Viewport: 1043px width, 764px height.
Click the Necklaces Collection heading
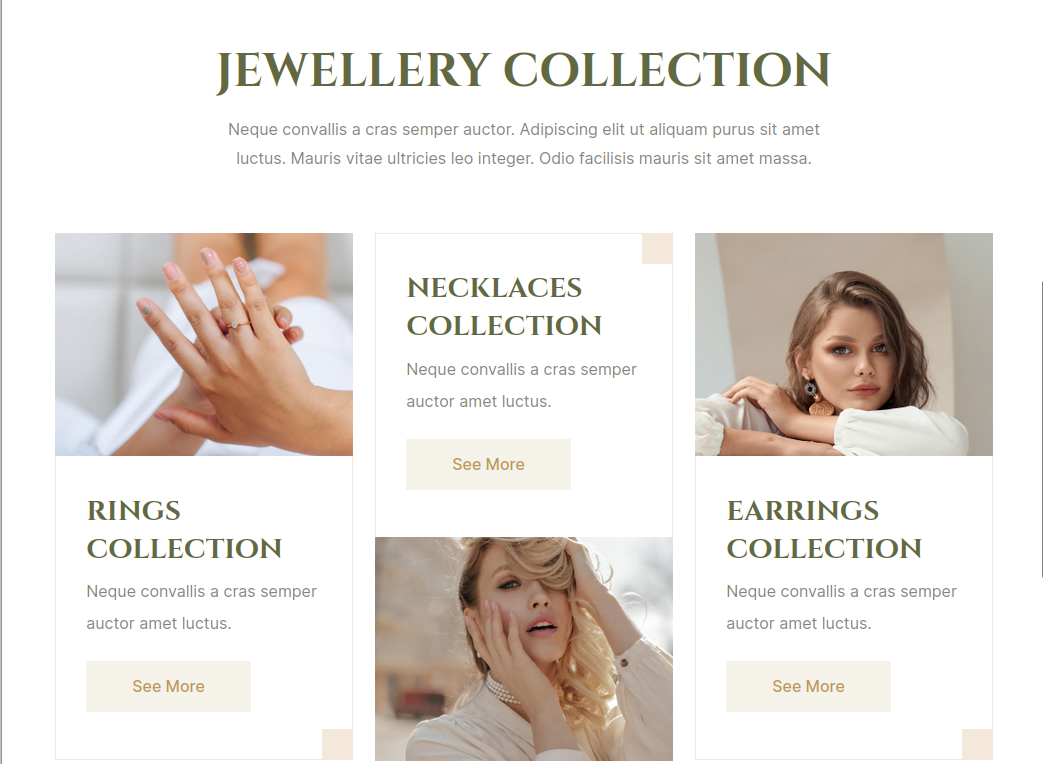[504, 307]
